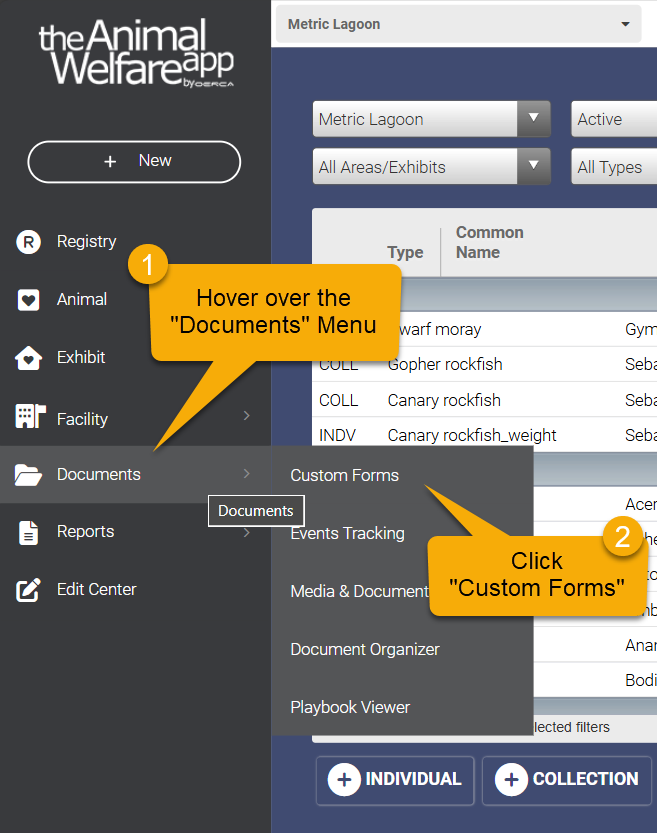Viewport: 657px width, 833px height.
Task: Select the Gopher rockfish row
Action: click(484, 364)
